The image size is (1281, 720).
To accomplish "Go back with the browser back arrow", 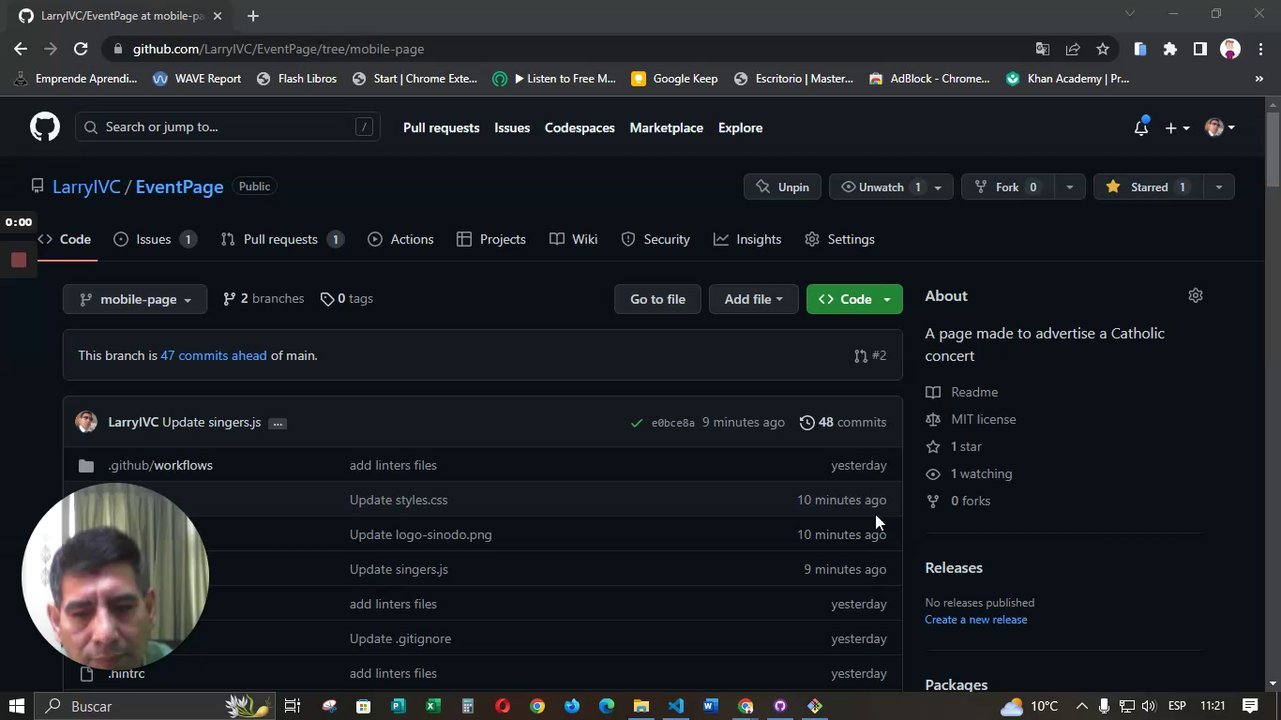I will pos(21,49).
